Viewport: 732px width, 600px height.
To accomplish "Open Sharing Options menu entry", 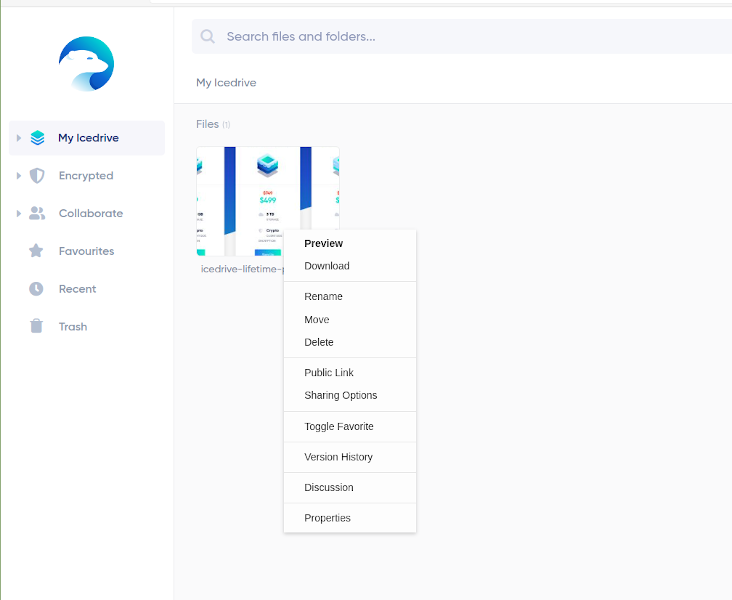I will [340, 395].
